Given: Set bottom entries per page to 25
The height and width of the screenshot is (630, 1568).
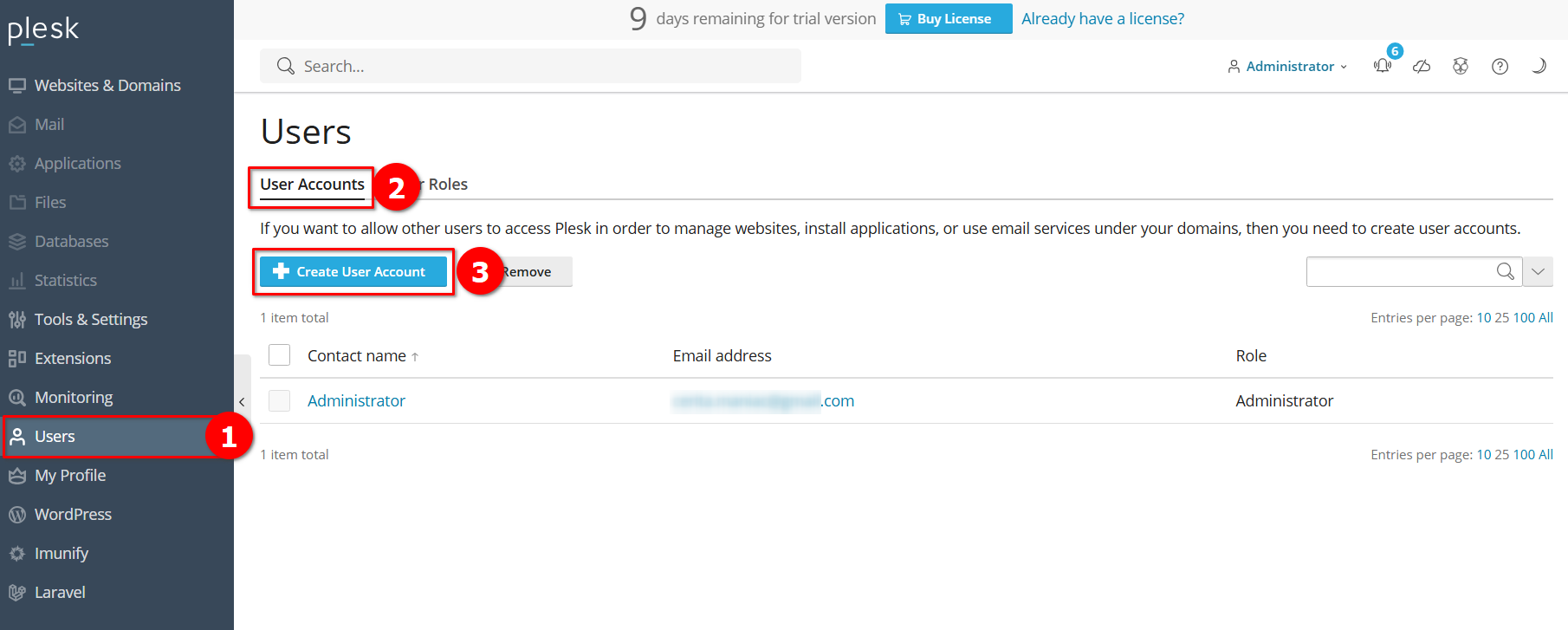Looking at the screenshot, I should [x=1502, y=455].
